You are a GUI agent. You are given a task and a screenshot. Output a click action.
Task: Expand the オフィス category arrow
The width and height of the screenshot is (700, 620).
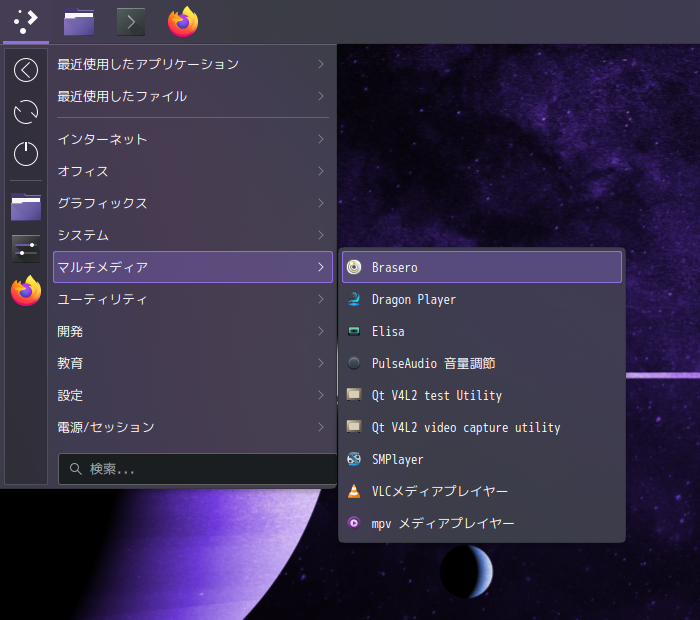point(321,171)
